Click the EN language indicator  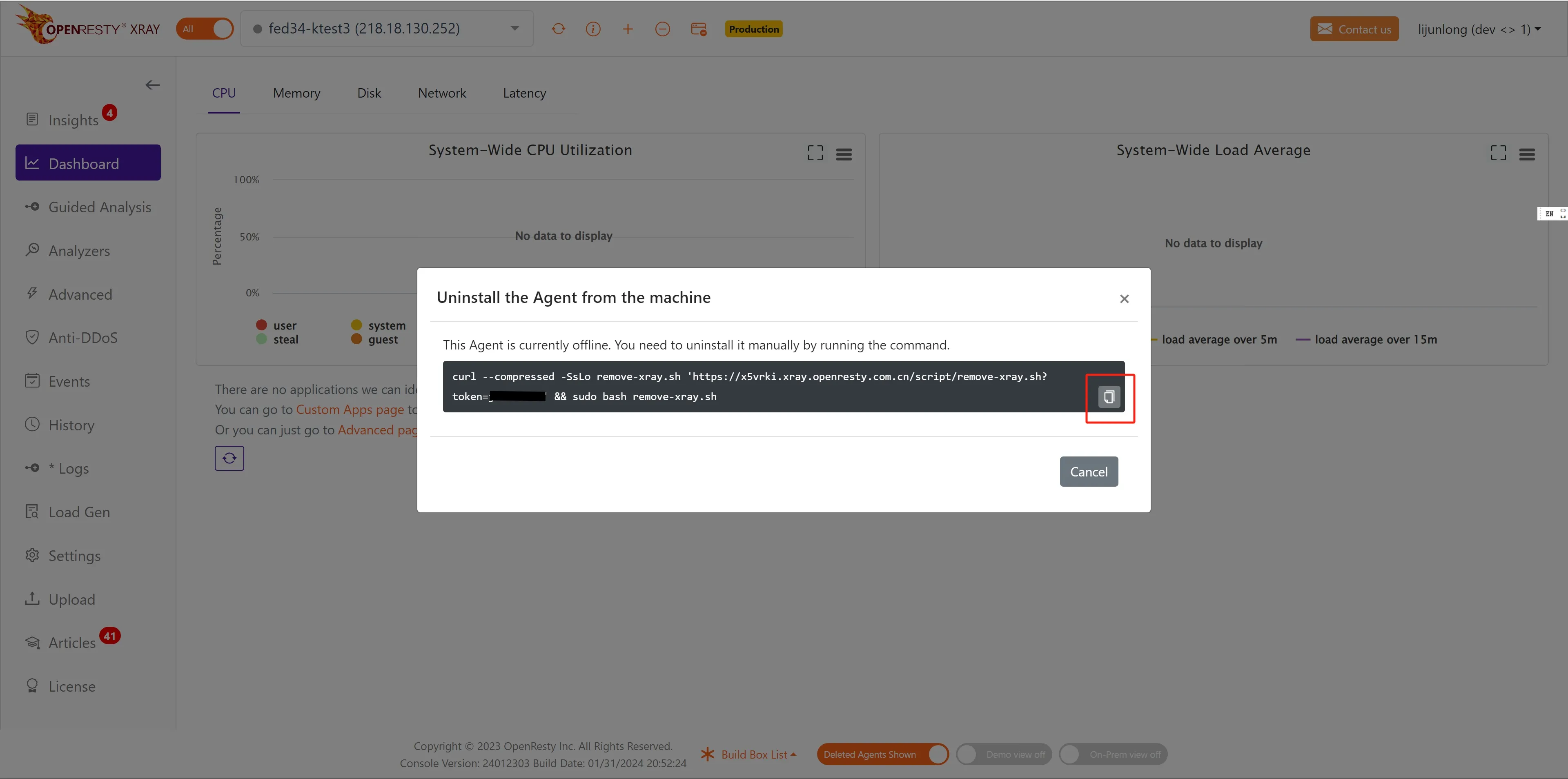coord(1549,214)
